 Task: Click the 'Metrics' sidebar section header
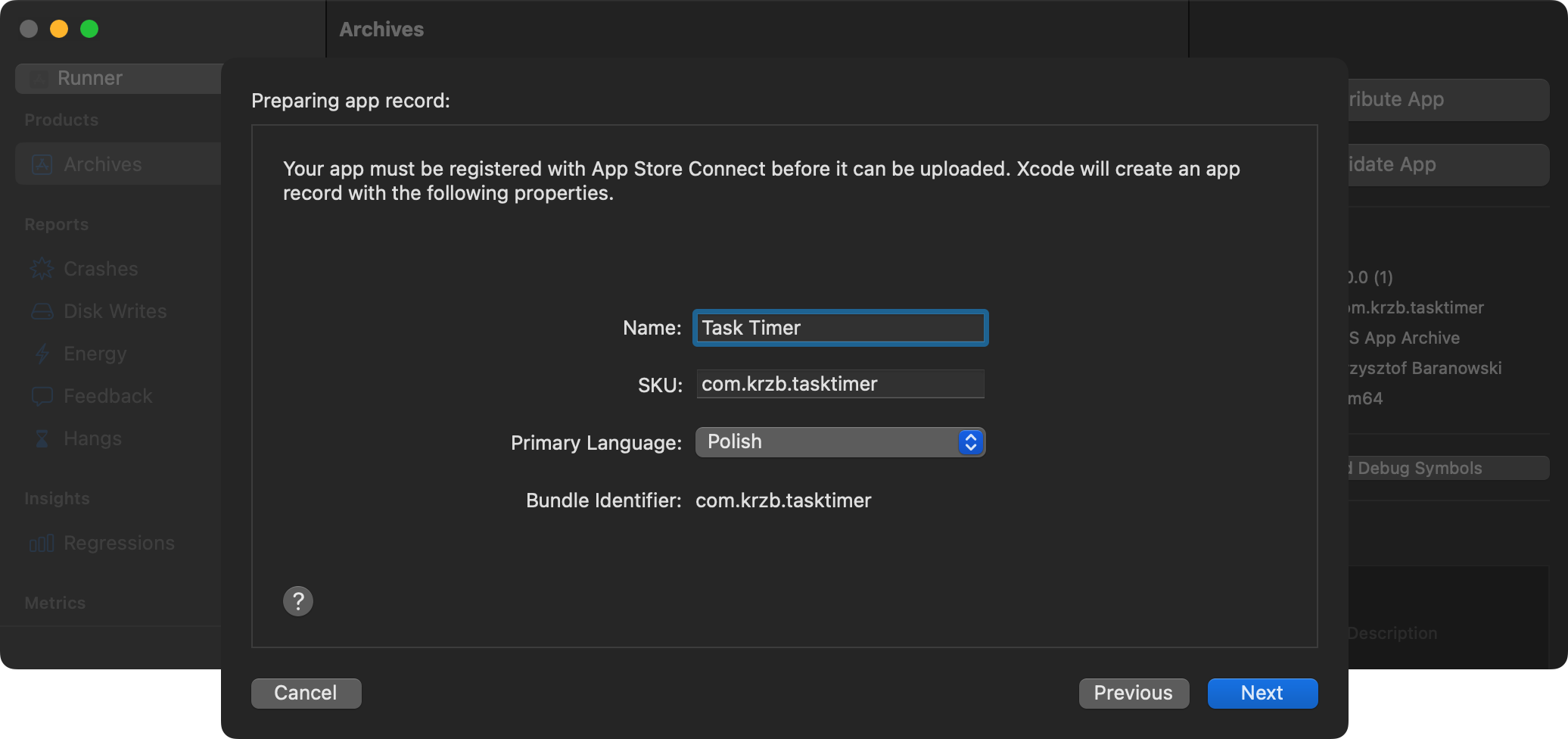coord(54,603)
